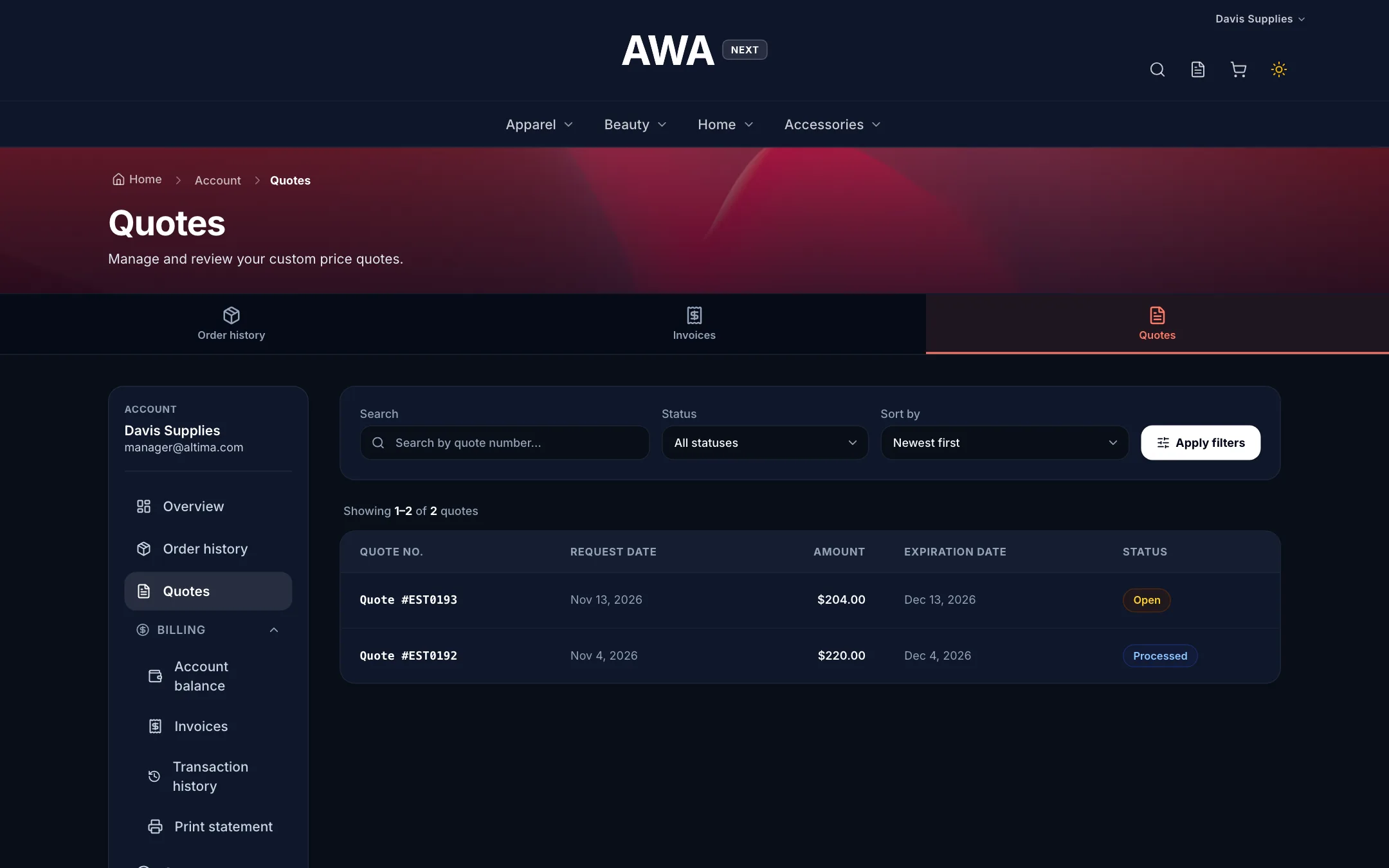Click the Order history box icon in sidebar
Screen dimensions: 1389x868
(x=143, y=548)
